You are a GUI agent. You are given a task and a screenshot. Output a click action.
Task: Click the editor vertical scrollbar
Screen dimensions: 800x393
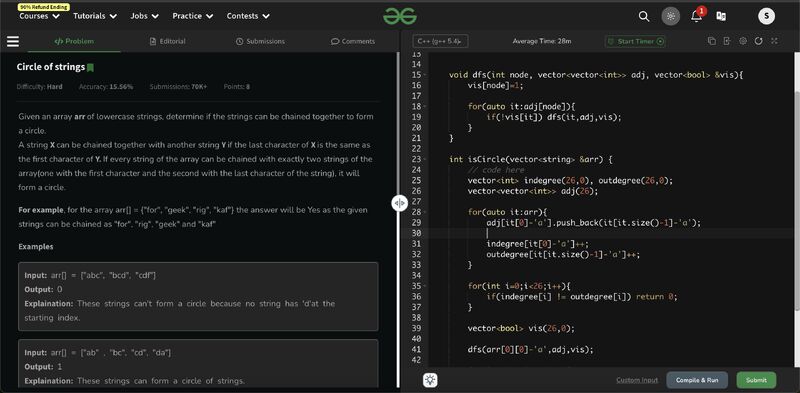click(x=796, y=202)
